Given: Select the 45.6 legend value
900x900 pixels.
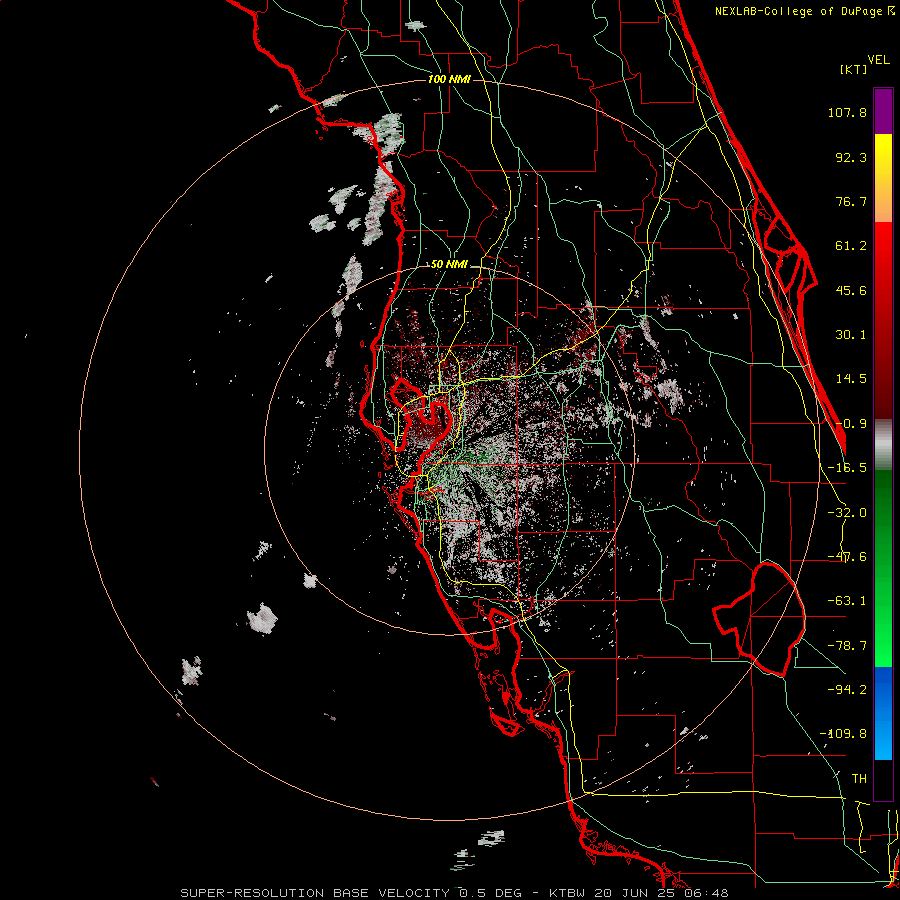Looking at the screenshot, I should tap(851, 290).
